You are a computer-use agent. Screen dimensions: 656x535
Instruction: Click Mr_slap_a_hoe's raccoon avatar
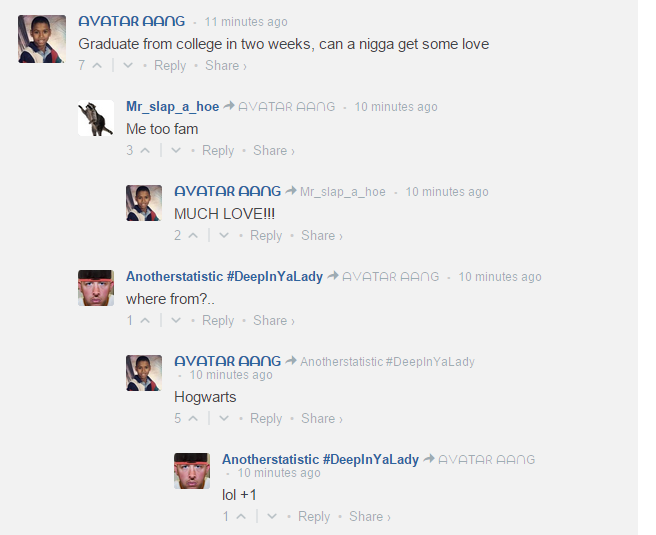tap(96, 118)
